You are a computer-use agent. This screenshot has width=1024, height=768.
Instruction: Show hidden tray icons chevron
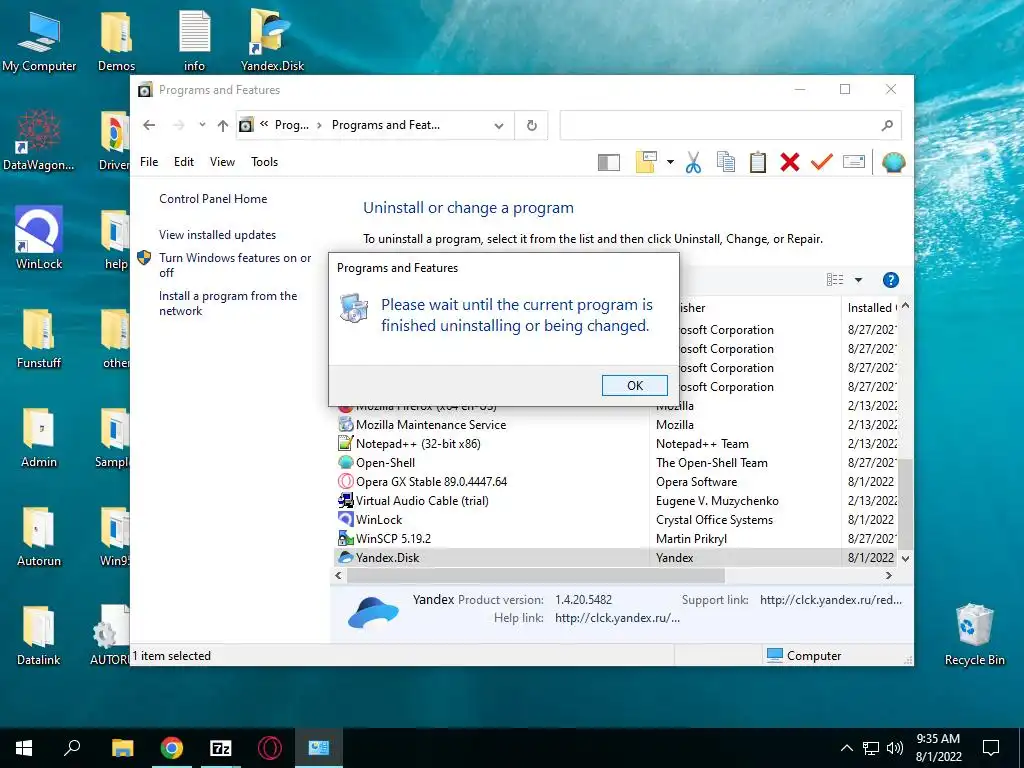tap(846, 748)
